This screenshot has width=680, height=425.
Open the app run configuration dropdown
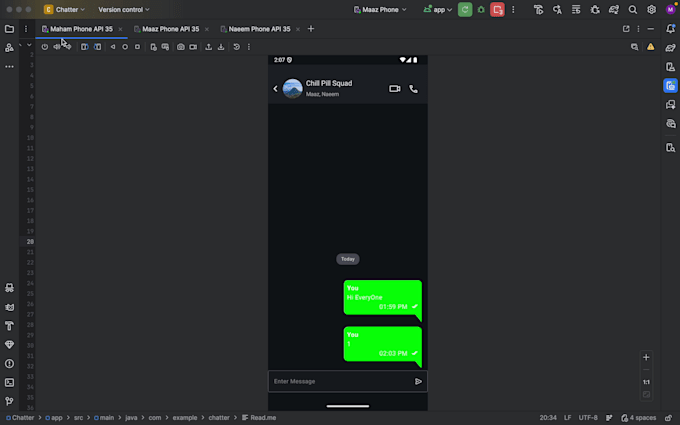437,10
